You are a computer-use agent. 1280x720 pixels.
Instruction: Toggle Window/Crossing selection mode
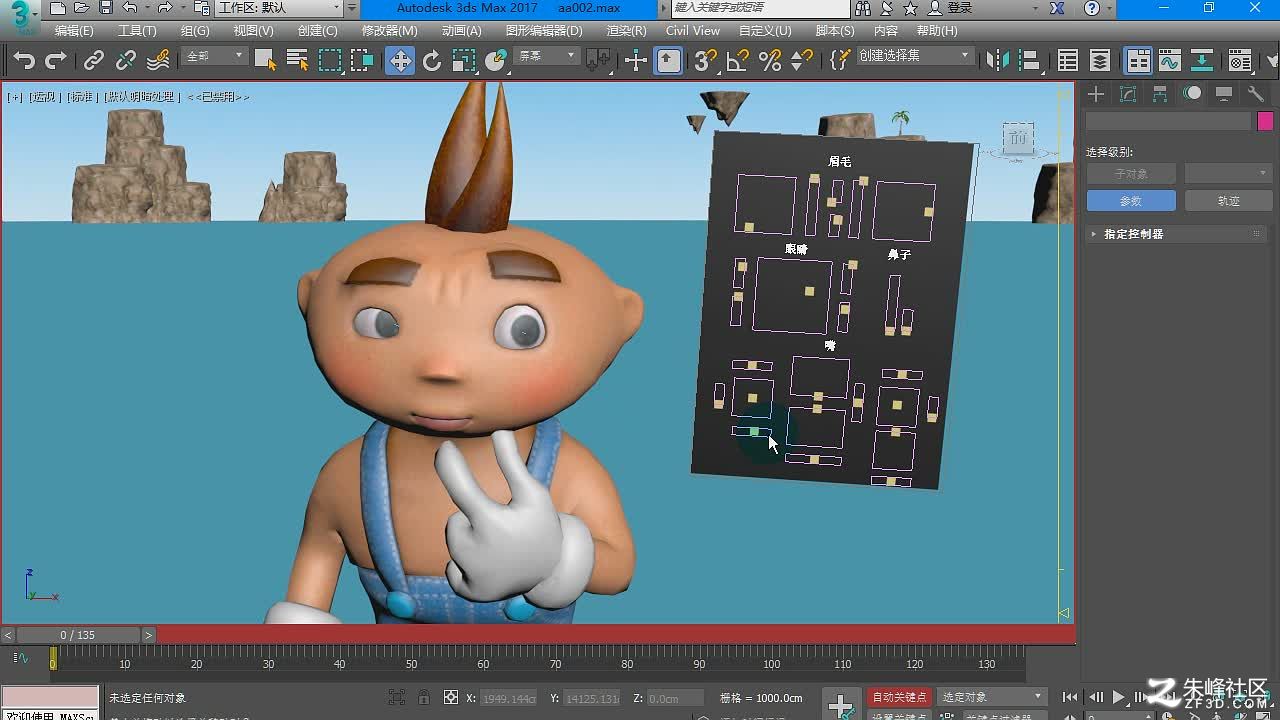(362, 61)
